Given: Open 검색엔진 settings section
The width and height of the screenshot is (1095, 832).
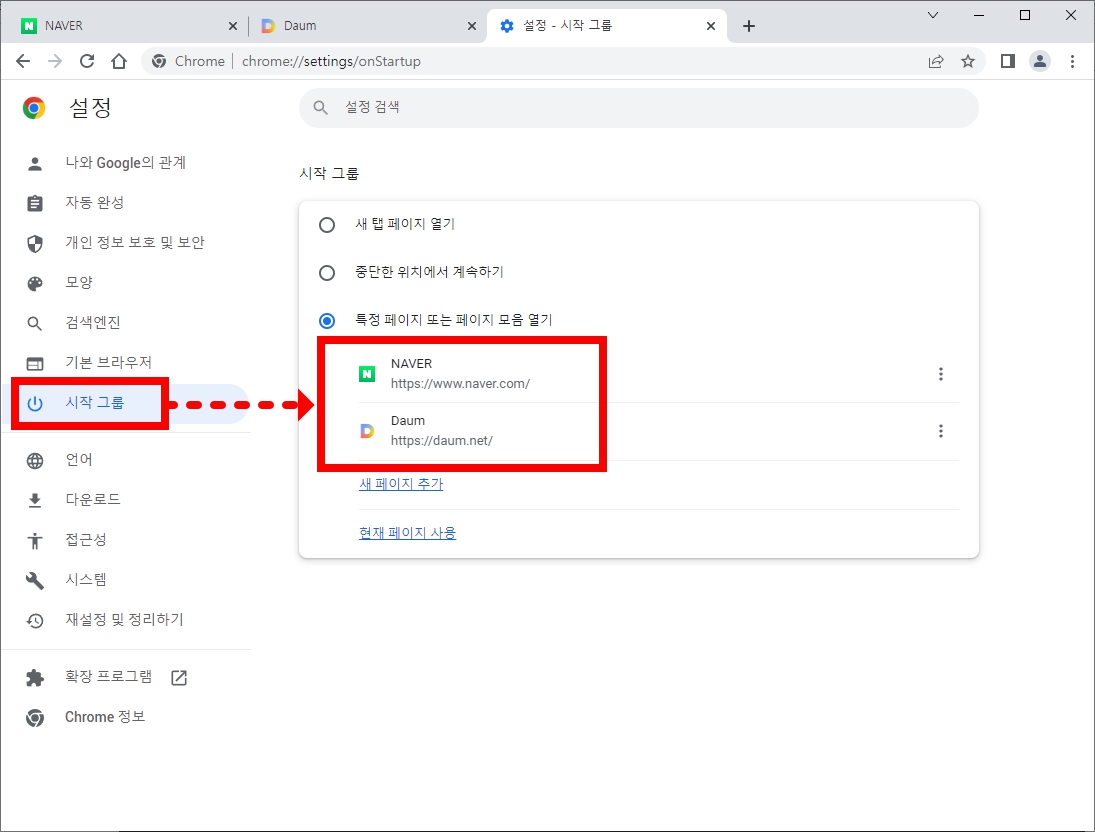Looking at the screenshot, I should coord(126,323).
